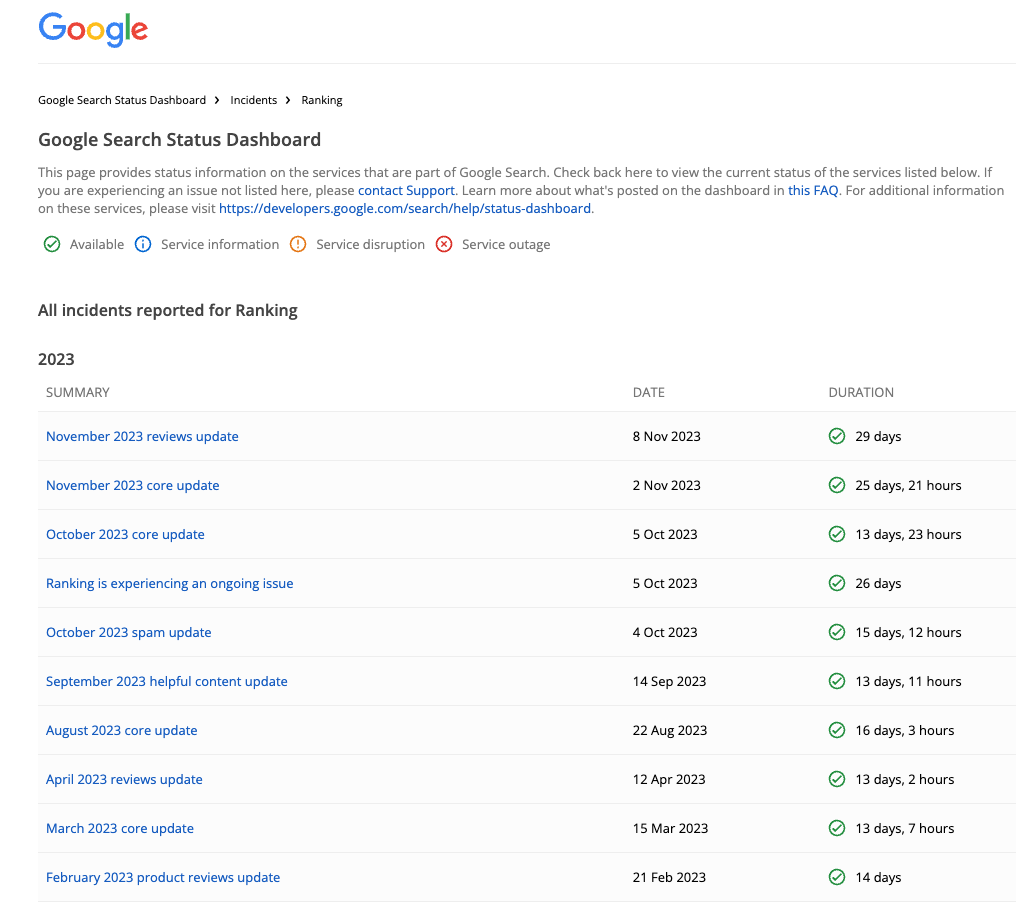Viewport: 1030px width, 921px height.
Task: Open October 2023 spam update incident
Action: tap(129, 632)
